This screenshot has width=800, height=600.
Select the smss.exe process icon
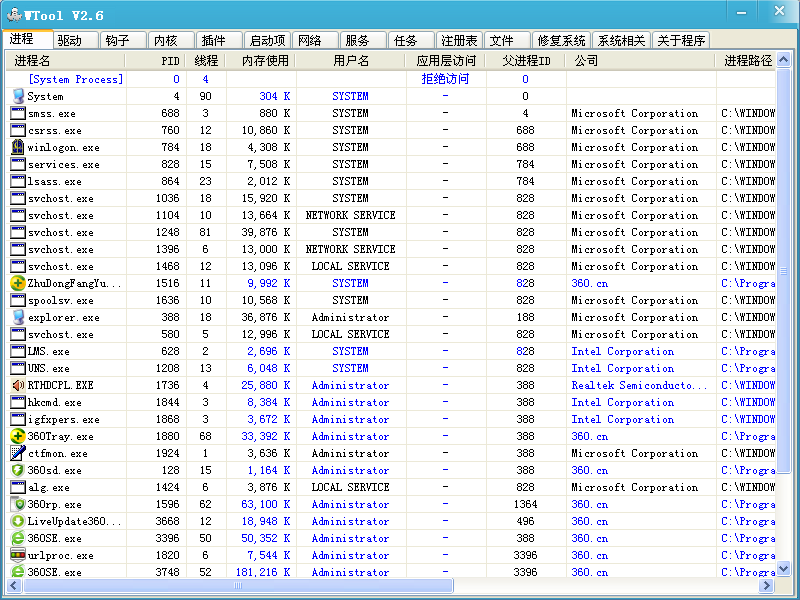point(18,113)
